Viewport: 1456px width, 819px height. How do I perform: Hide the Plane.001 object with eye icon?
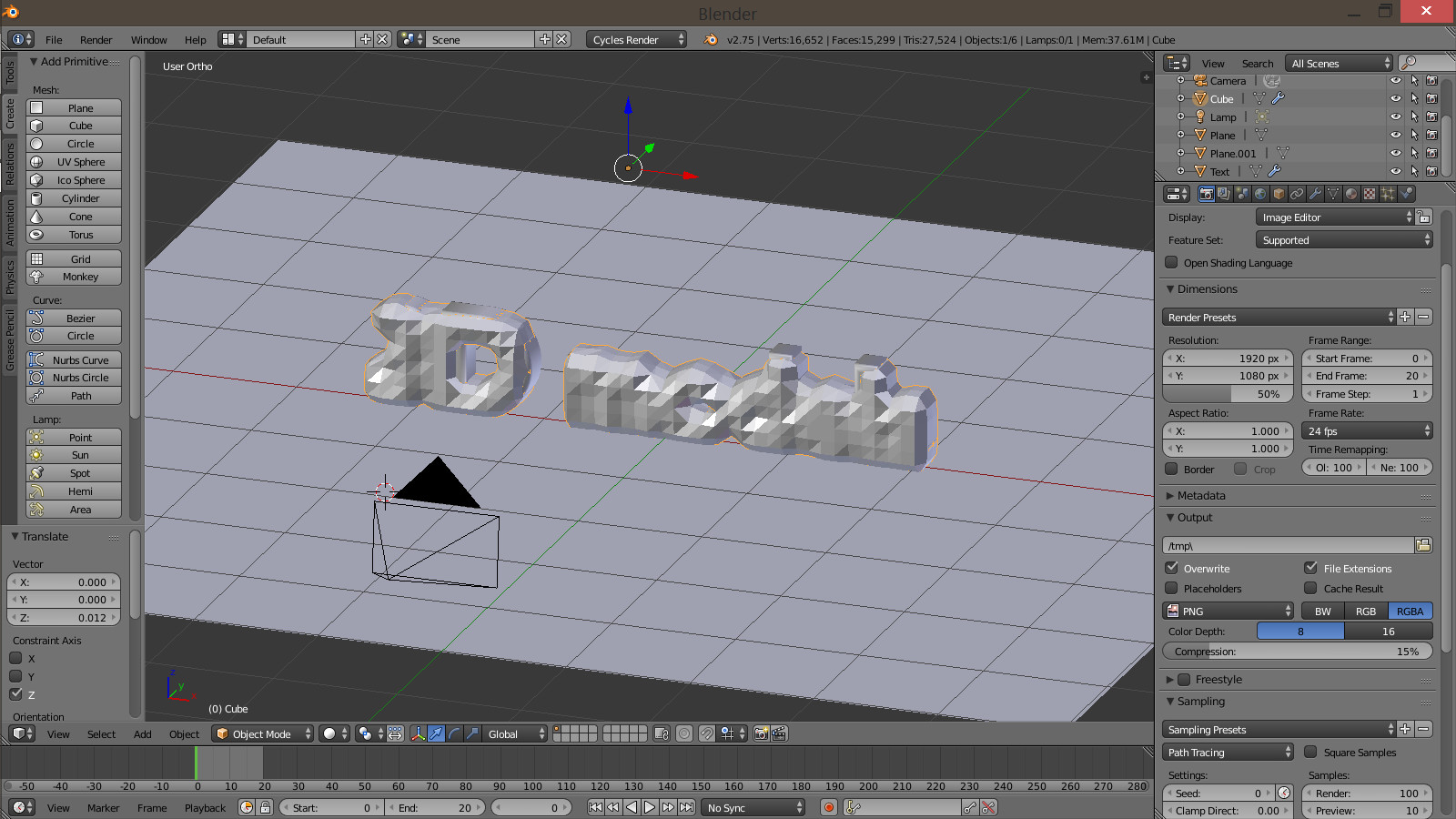[x=1396, y=153]
